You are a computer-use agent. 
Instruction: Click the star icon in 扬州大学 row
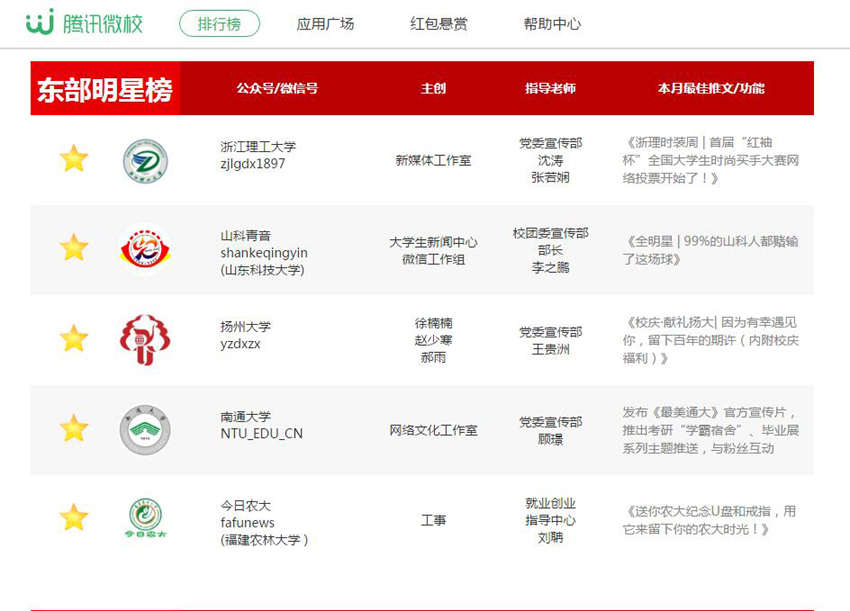pos(74,338)
